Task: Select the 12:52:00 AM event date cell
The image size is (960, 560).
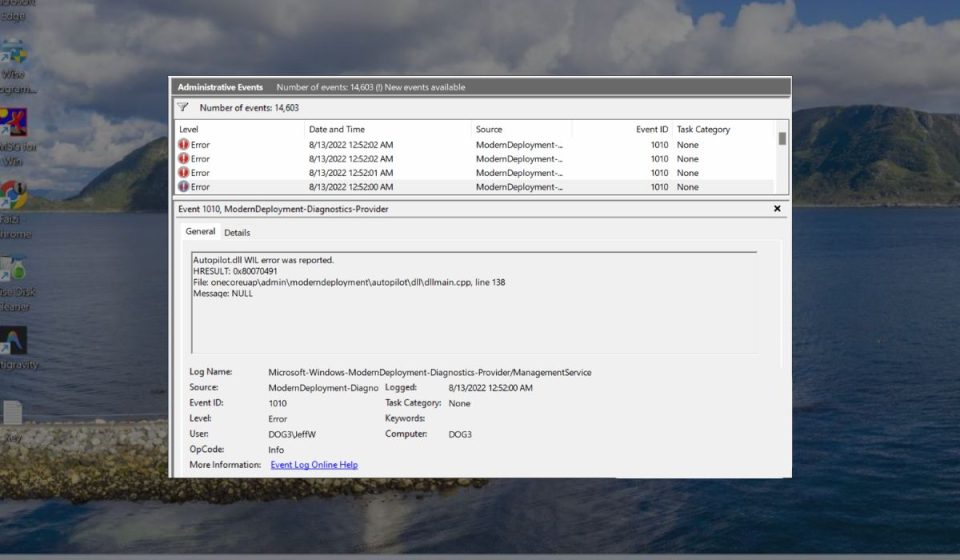Action: (351, 187)
